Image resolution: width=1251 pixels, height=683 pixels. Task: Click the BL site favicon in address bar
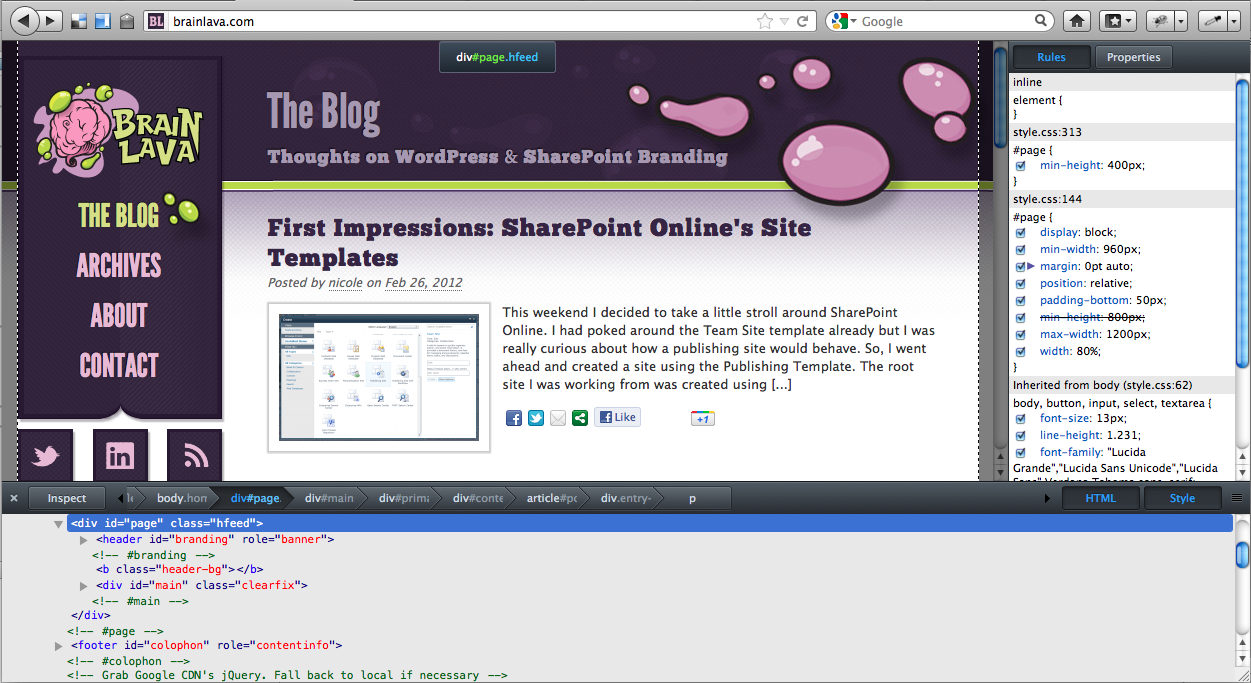156,21
